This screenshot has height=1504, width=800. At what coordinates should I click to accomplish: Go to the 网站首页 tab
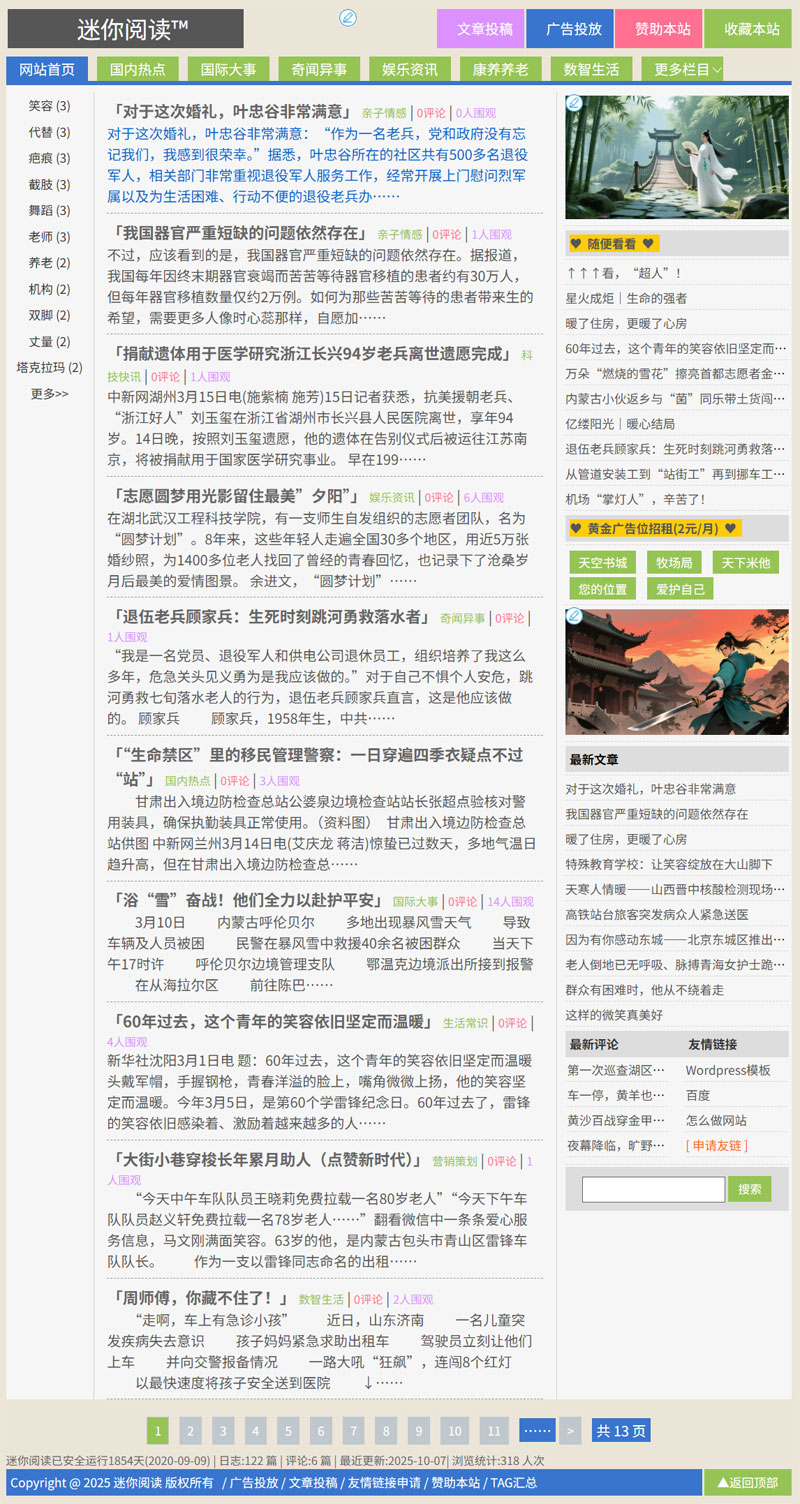click(47, 69)
